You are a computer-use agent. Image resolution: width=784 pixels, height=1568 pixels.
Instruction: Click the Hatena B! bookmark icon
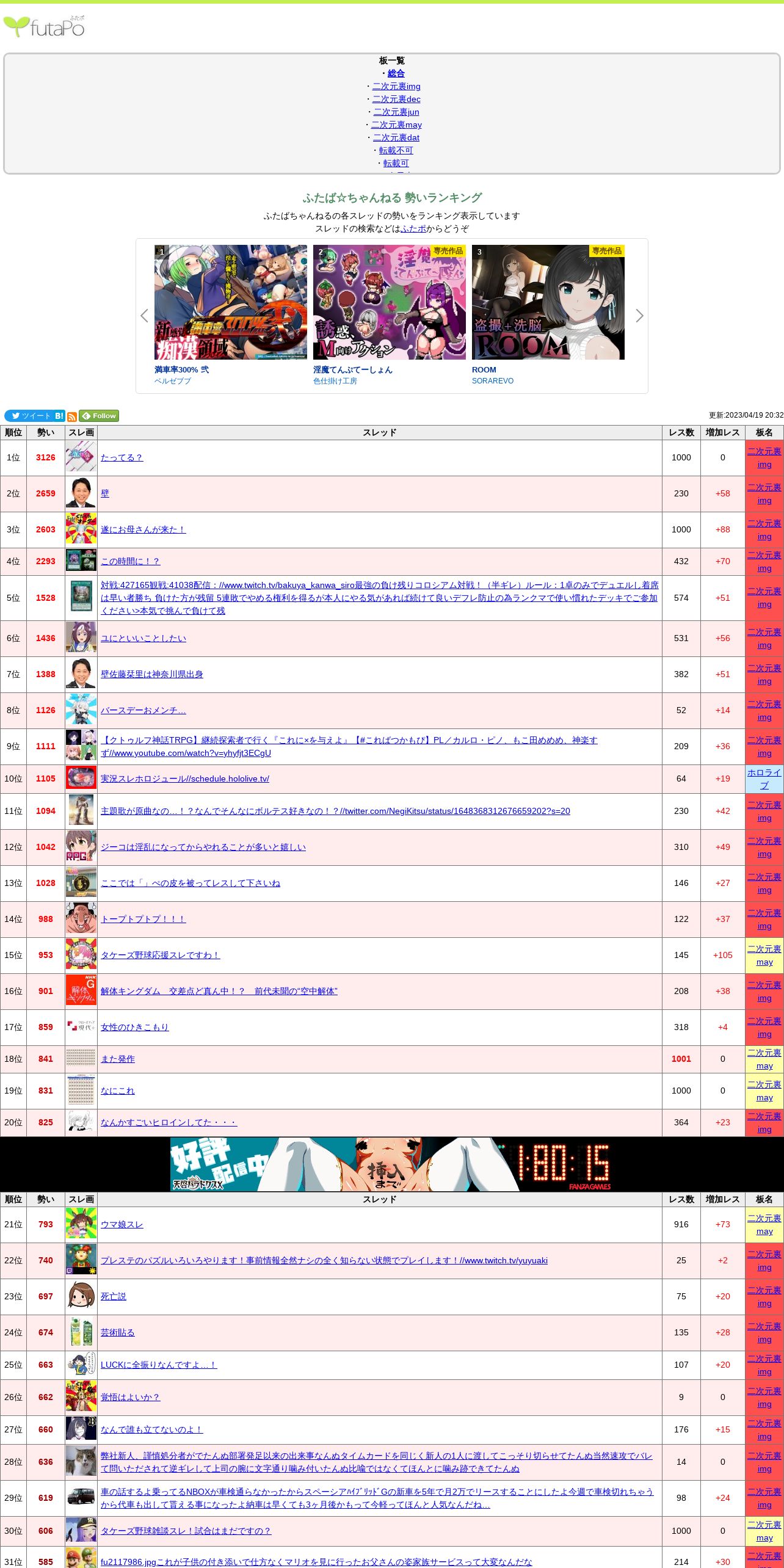59,416
